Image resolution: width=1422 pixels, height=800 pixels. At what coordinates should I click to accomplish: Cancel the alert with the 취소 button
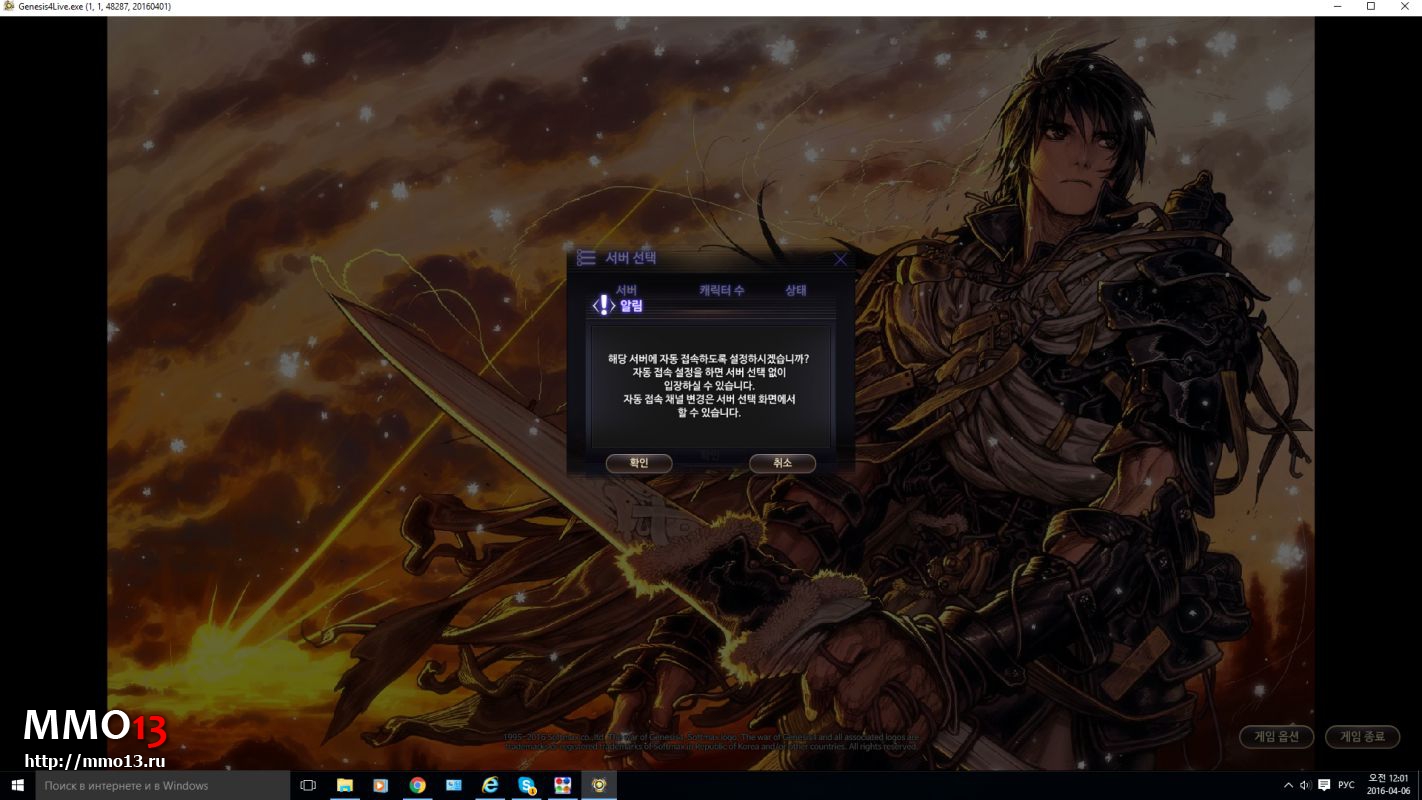click(x=782, y=463)
